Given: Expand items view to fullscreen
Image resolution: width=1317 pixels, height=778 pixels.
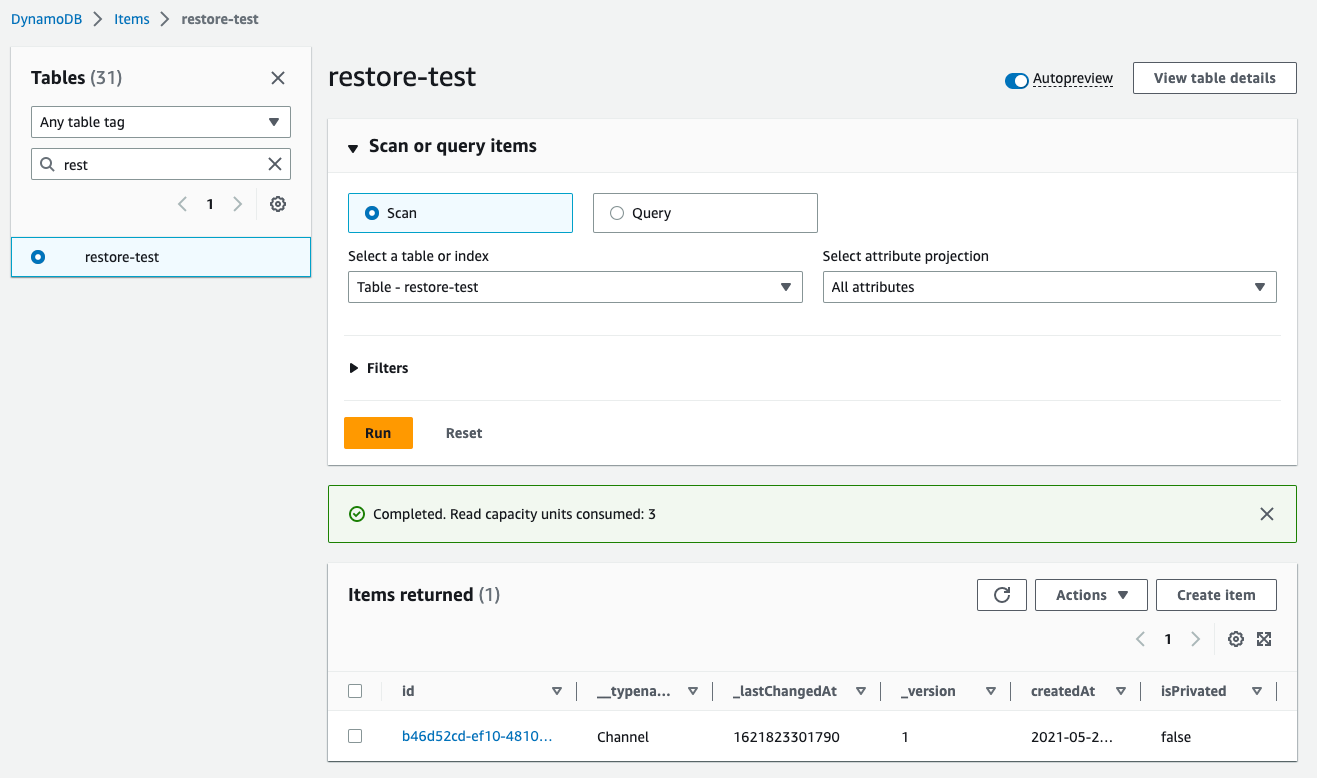Looking at the screenshot, I should tap(1264, 638).
